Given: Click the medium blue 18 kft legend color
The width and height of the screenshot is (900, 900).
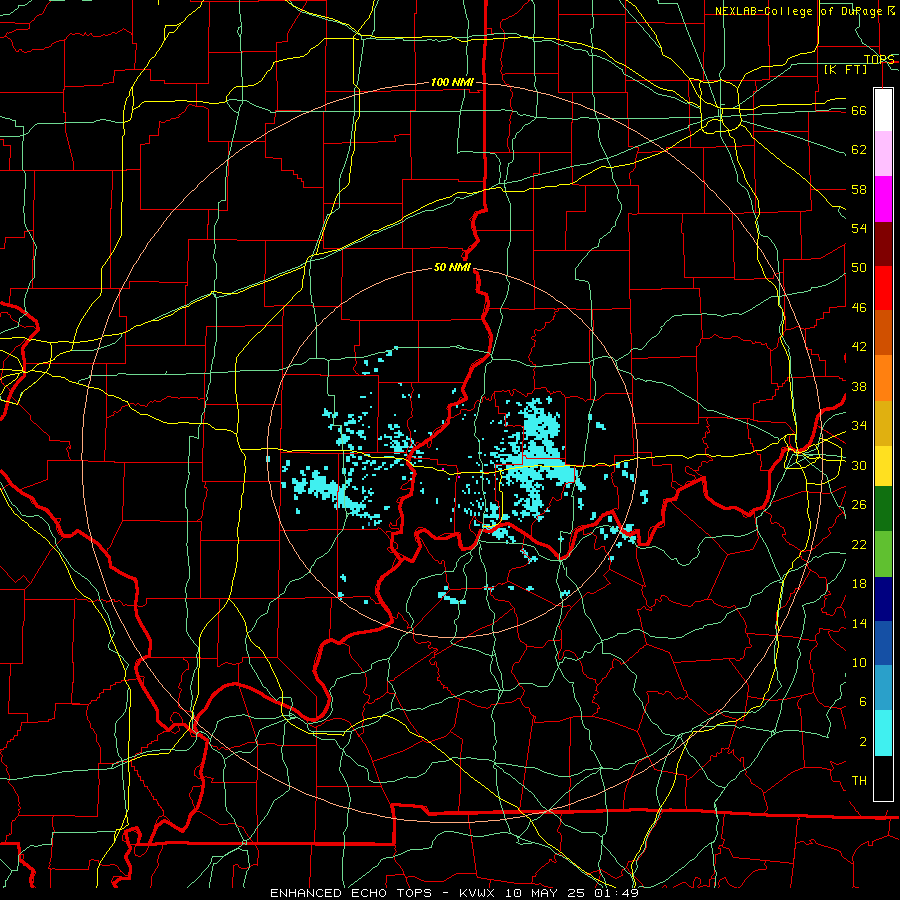Looking at the screenshot, I should click(x=883, y=643).
